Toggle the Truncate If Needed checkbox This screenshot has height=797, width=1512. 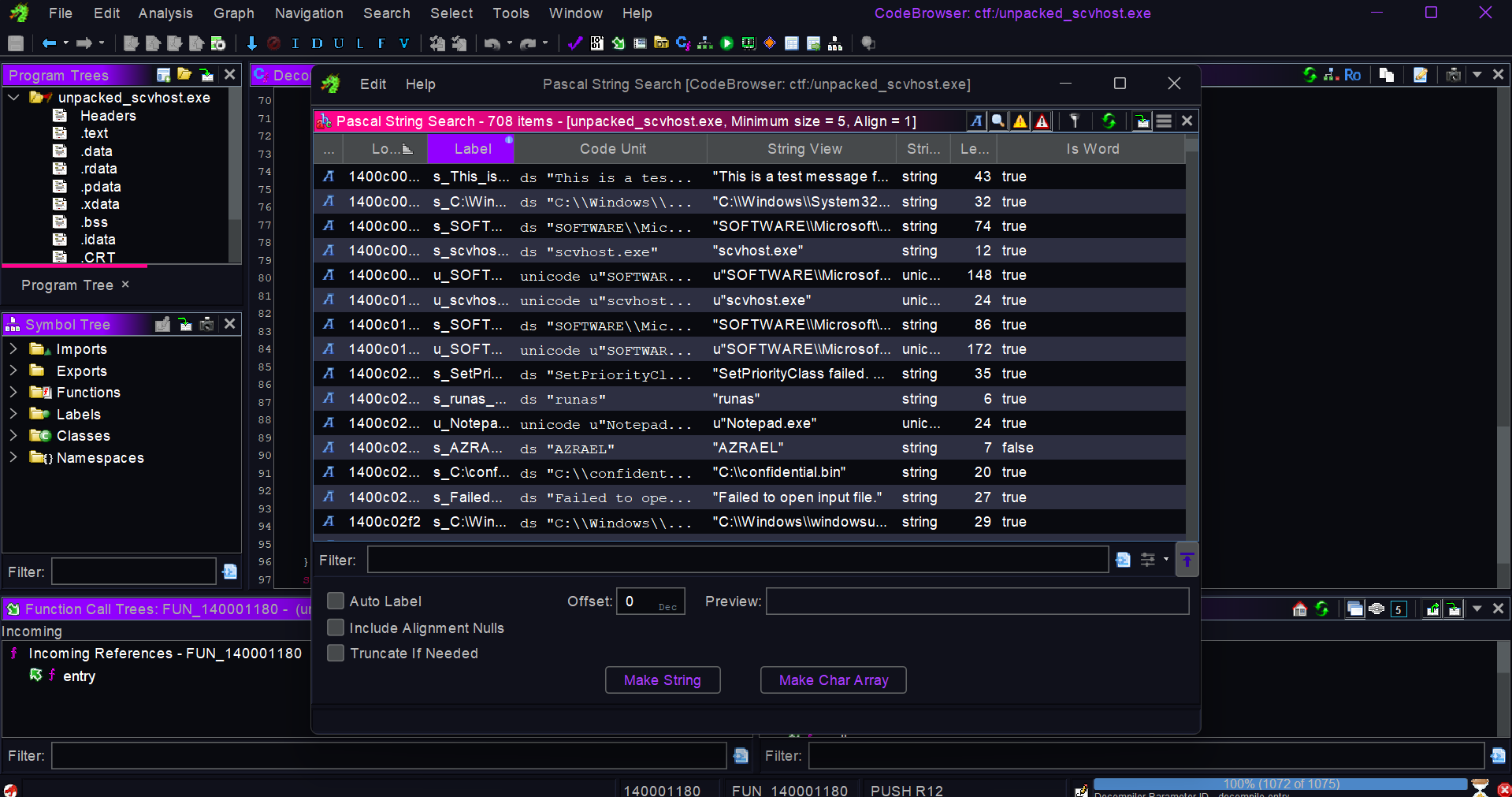(x=336, y=653)
